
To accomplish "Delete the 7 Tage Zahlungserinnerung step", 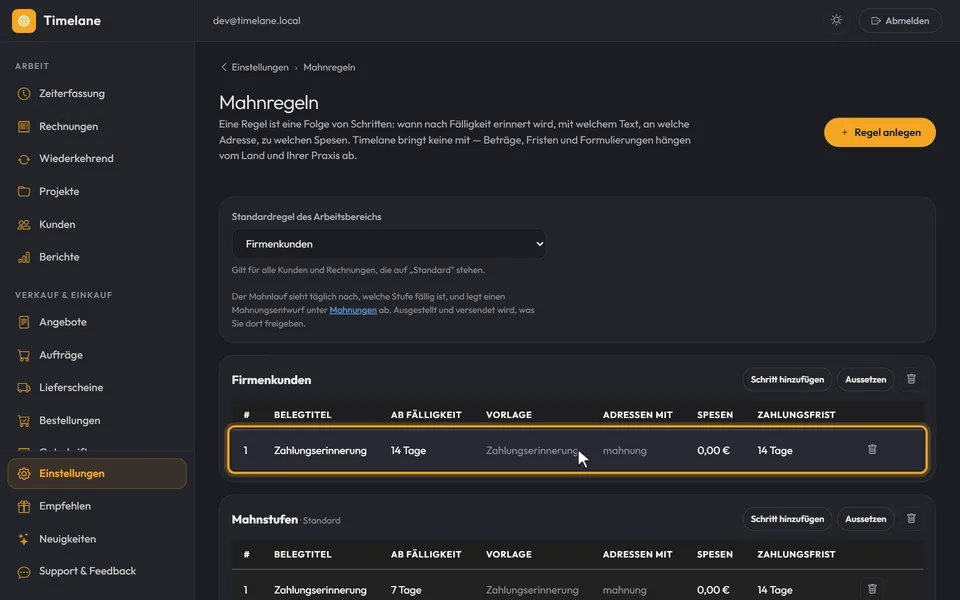I will [x=872, y=590].
